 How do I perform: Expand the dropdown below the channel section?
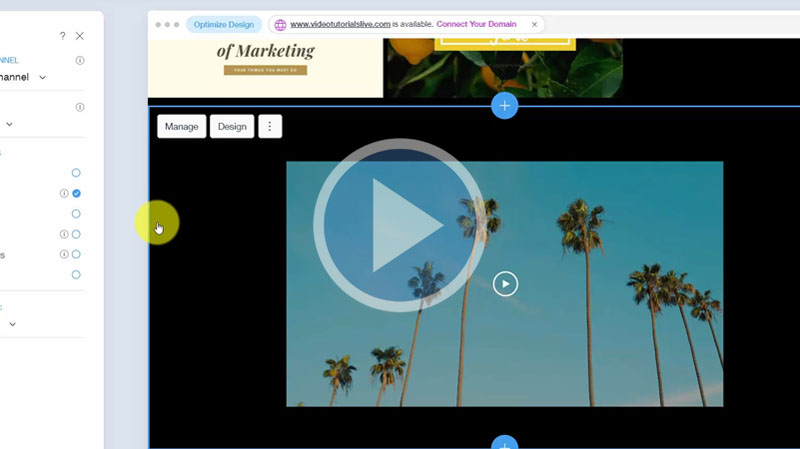pyautogui.click(x=10, y=124)
